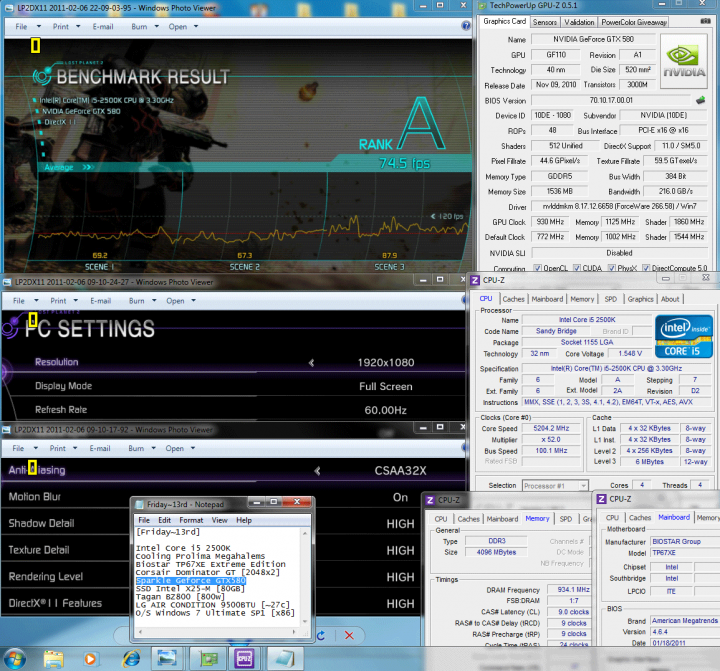This screenshot has height=671, width=720.
Task: Click the highlighted Sparkle Geforce GTX580 line
Action: coord(191,581)
